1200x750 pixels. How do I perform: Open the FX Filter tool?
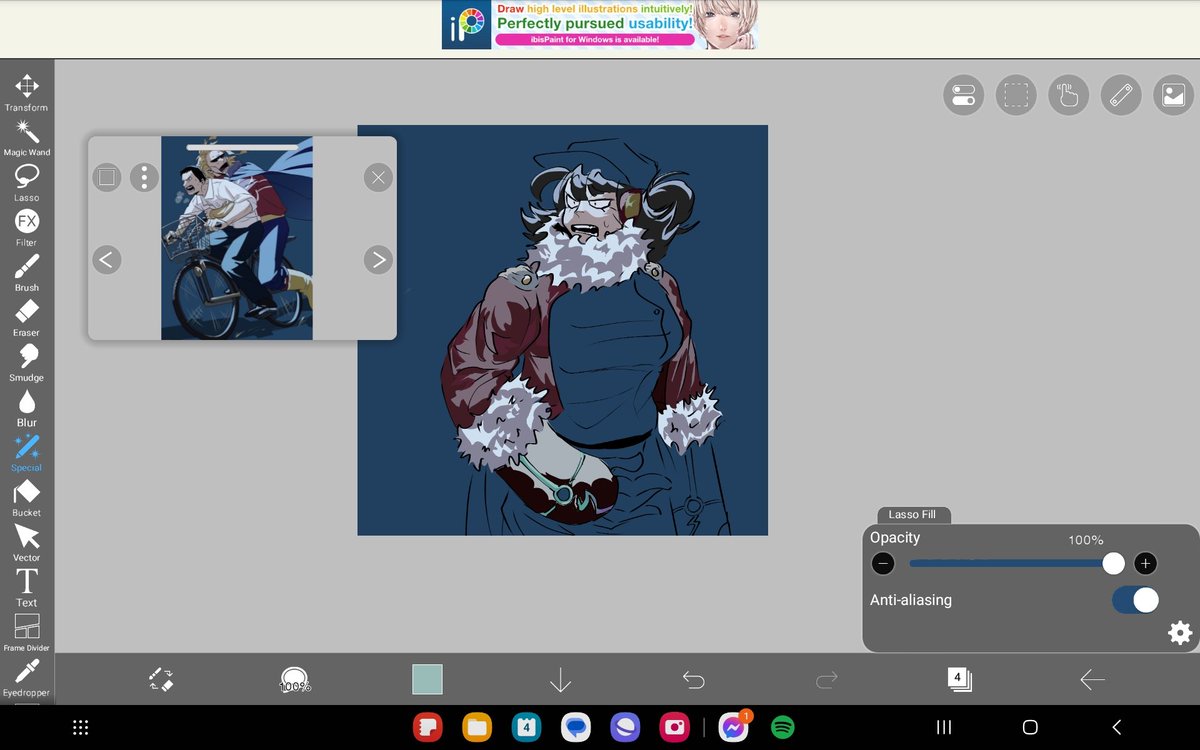click(x=27, y=228)
